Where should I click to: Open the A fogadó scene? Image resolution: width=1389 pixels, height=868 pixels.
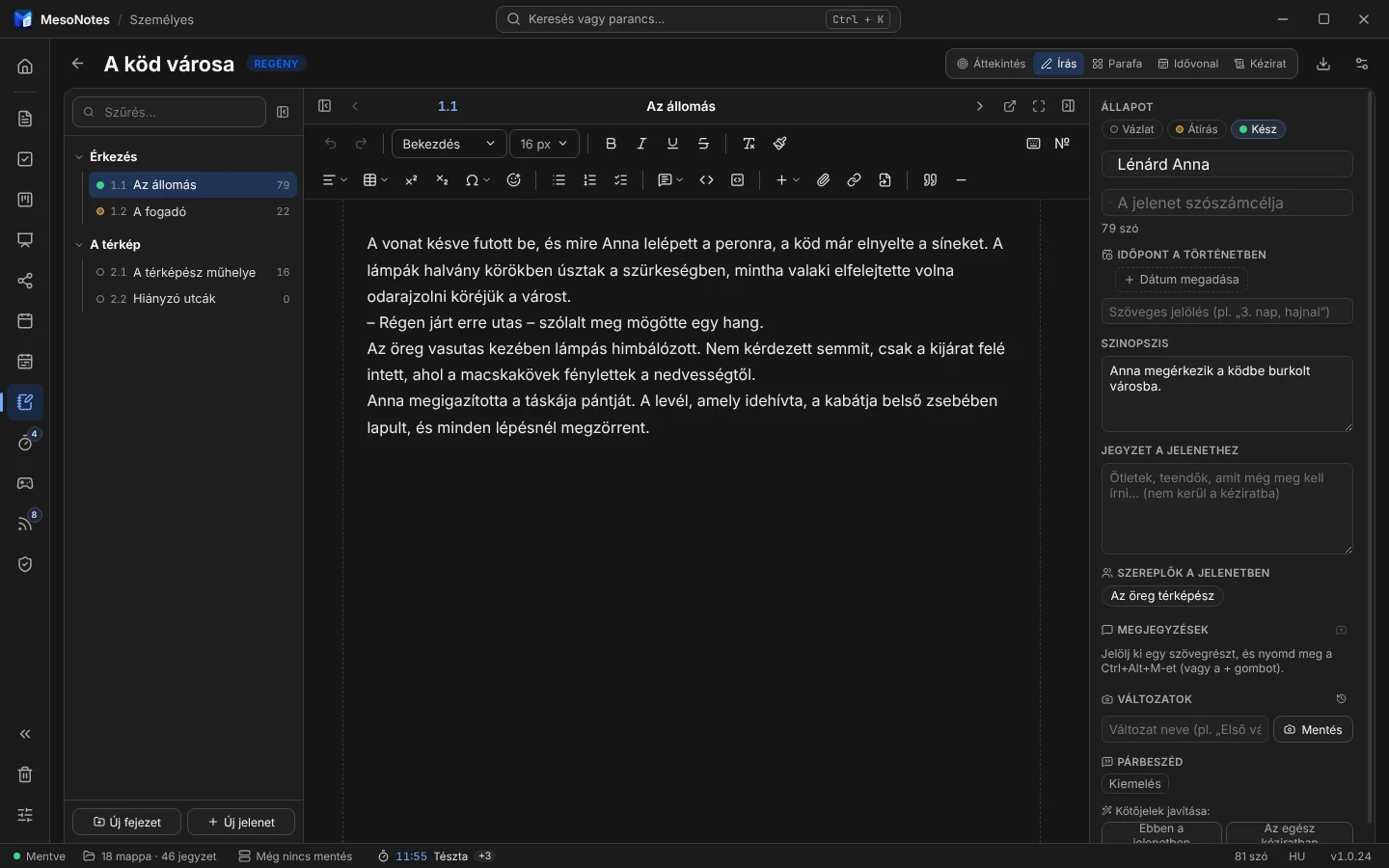click(x=193, y=211)
